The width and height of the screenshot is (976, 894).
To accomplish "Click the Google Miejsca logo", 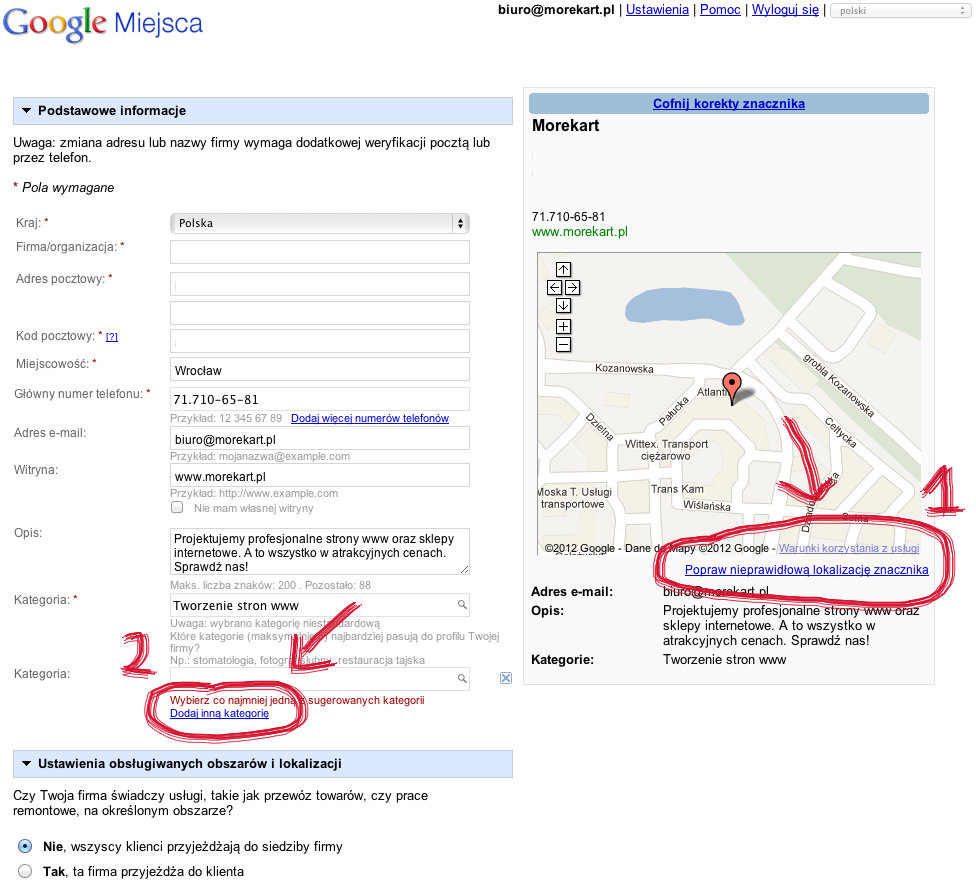I will [103, 24].
